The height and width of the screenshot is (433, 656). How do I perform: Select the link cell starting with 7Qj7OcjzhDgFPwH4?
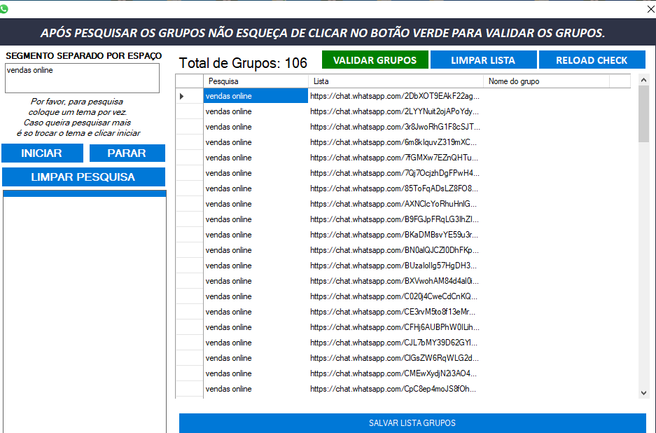395,173
